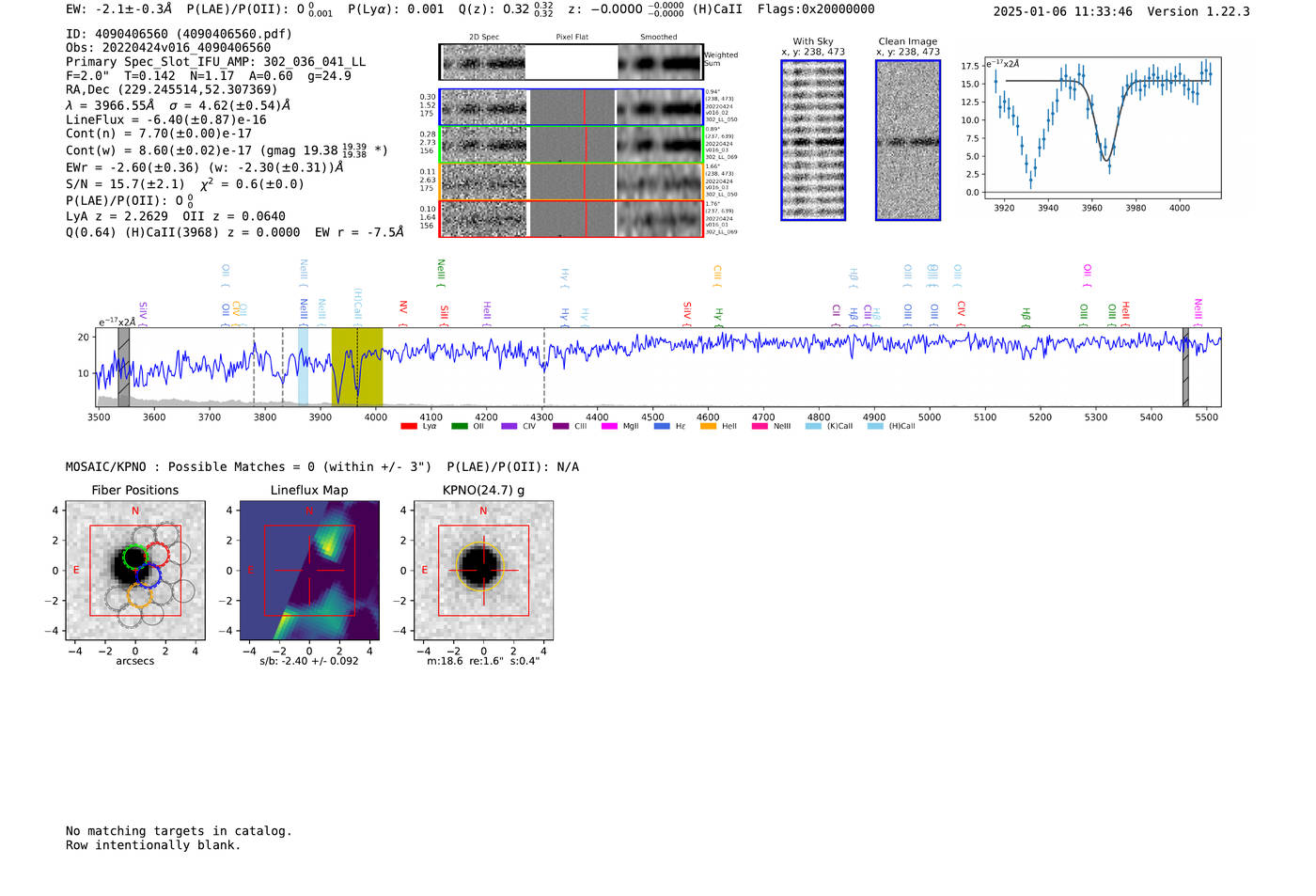
Task: Select the orange-bordered fiber spectrum row
Action: coord(571,181)
